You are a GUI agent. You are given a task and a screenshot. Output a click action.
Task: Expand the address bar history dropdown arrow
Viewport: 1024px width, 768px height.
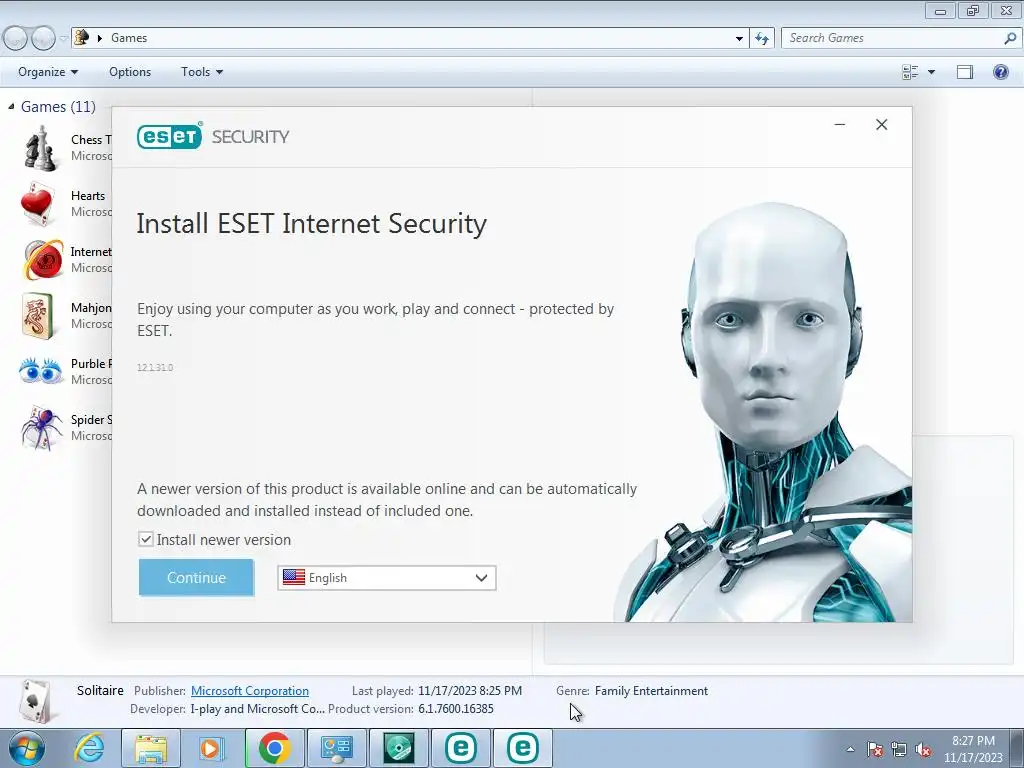[x=739, y=39]
